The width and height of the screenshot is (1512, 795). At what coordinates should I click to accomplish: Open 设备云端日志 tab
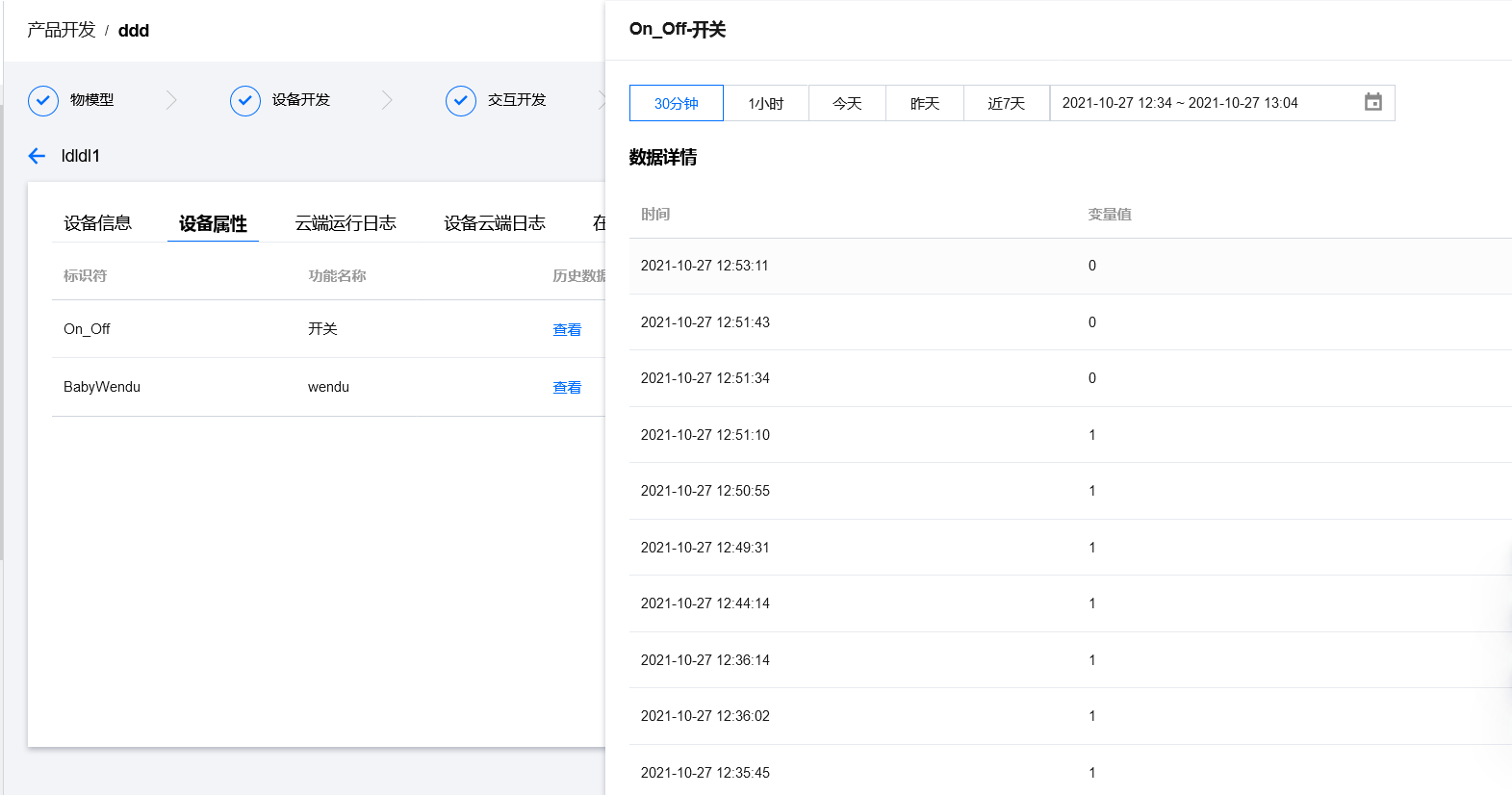point(495,223)
